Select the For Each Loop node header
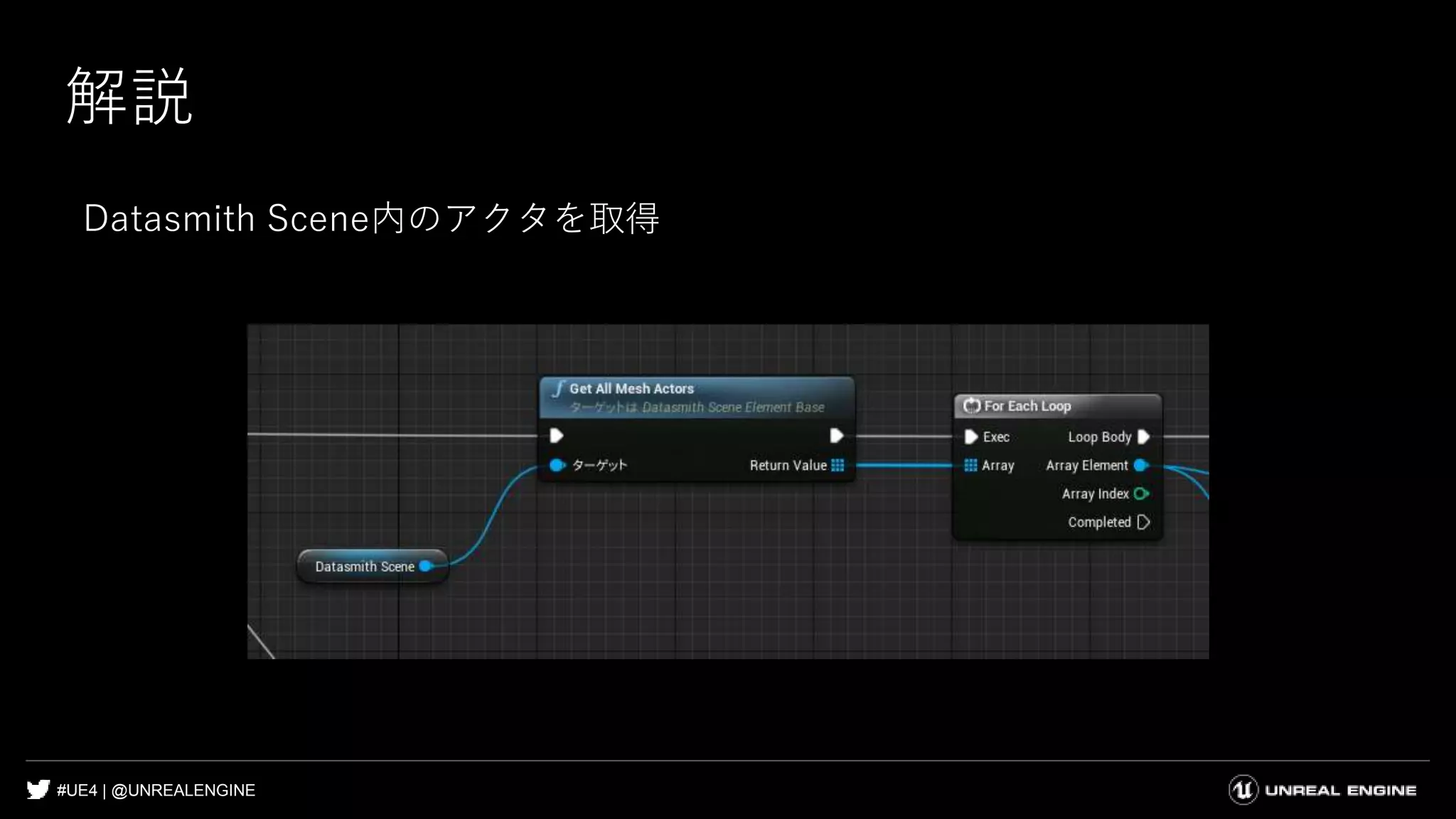 point(1057,406)
